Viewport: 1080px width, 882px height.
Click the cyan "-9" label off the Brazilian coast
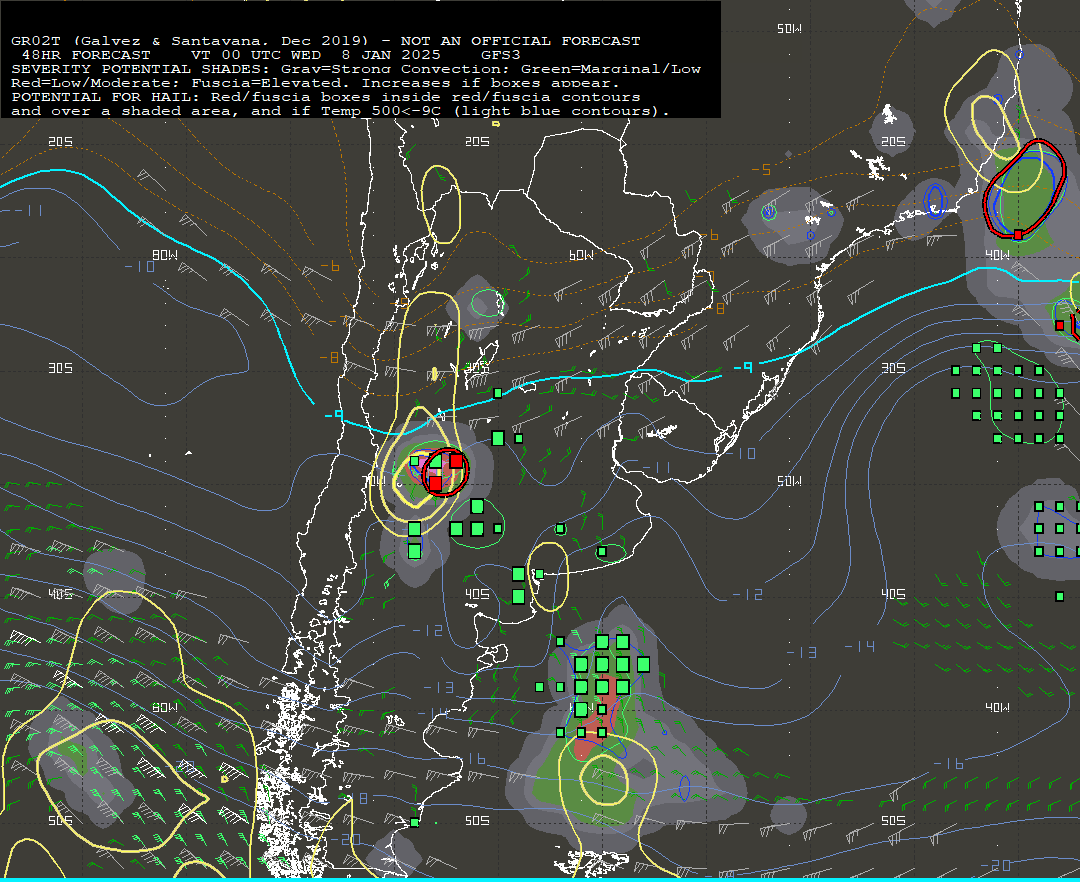(742, 368)
